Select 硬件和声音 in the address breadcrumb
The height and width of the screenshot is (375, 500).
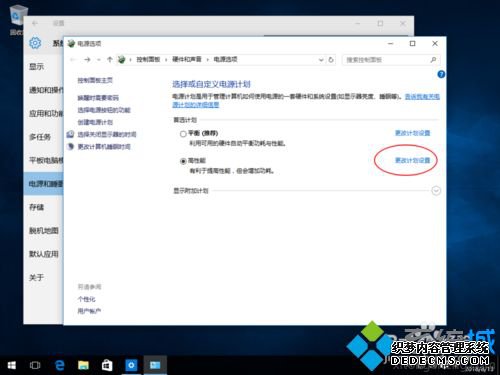[187, 59]
